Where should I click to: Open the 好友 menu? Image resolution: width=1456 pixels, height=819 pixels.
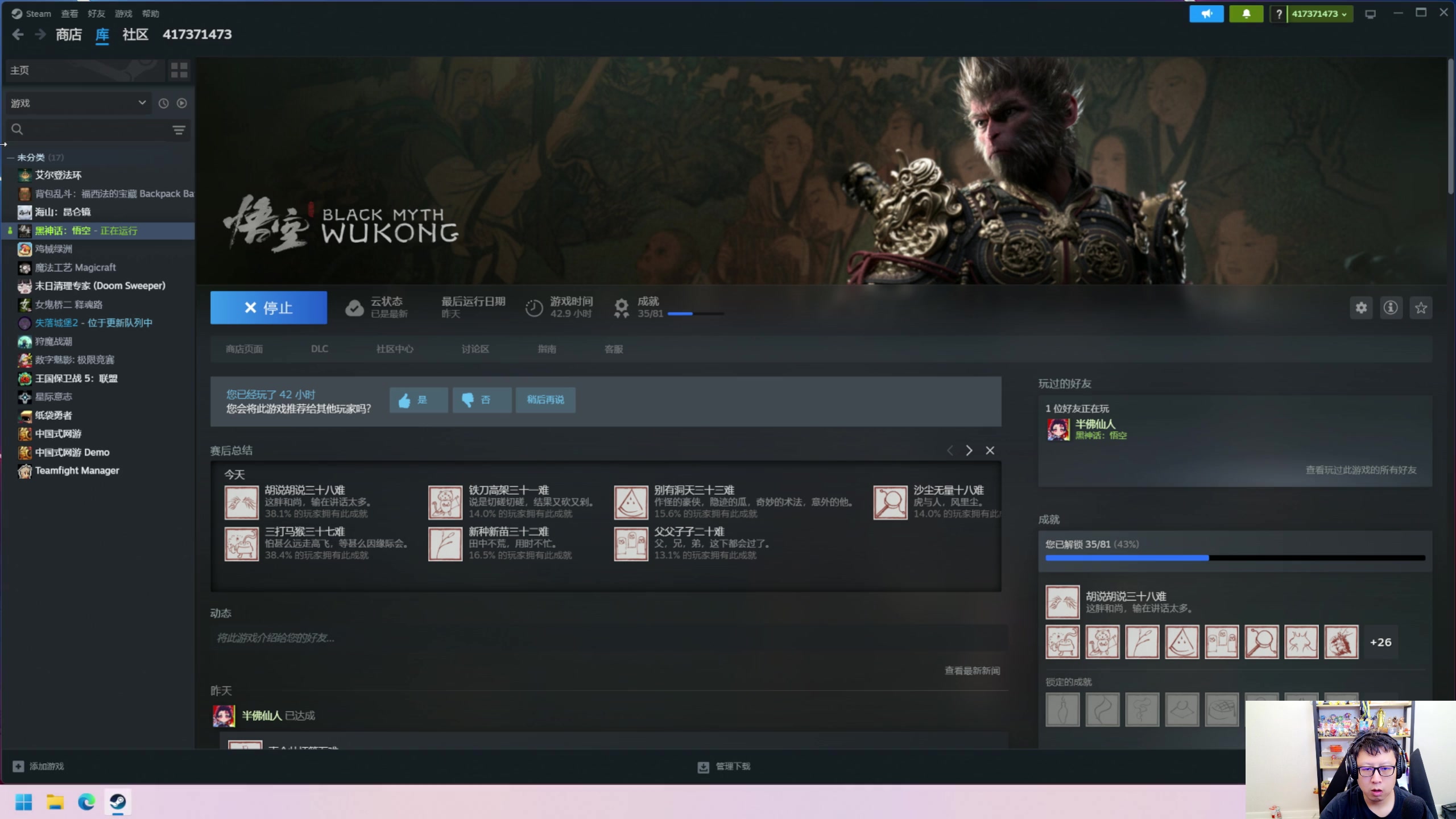96,14
